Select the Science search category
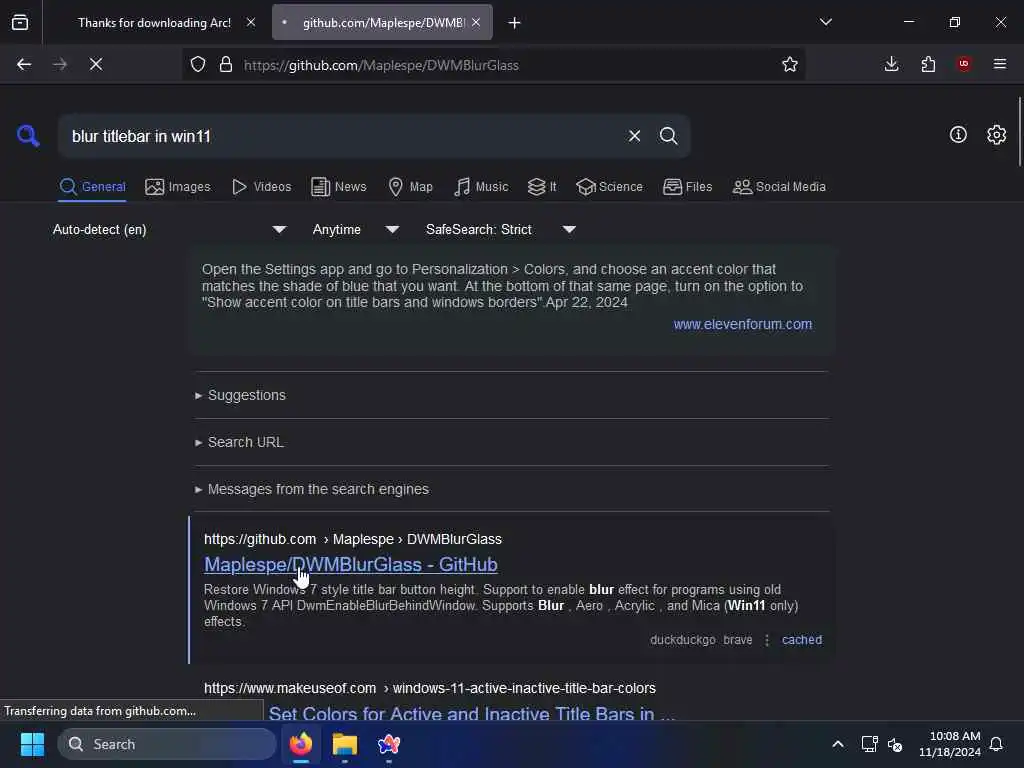The width and height of the screenshot is (1024, 768). coord(609,187)
